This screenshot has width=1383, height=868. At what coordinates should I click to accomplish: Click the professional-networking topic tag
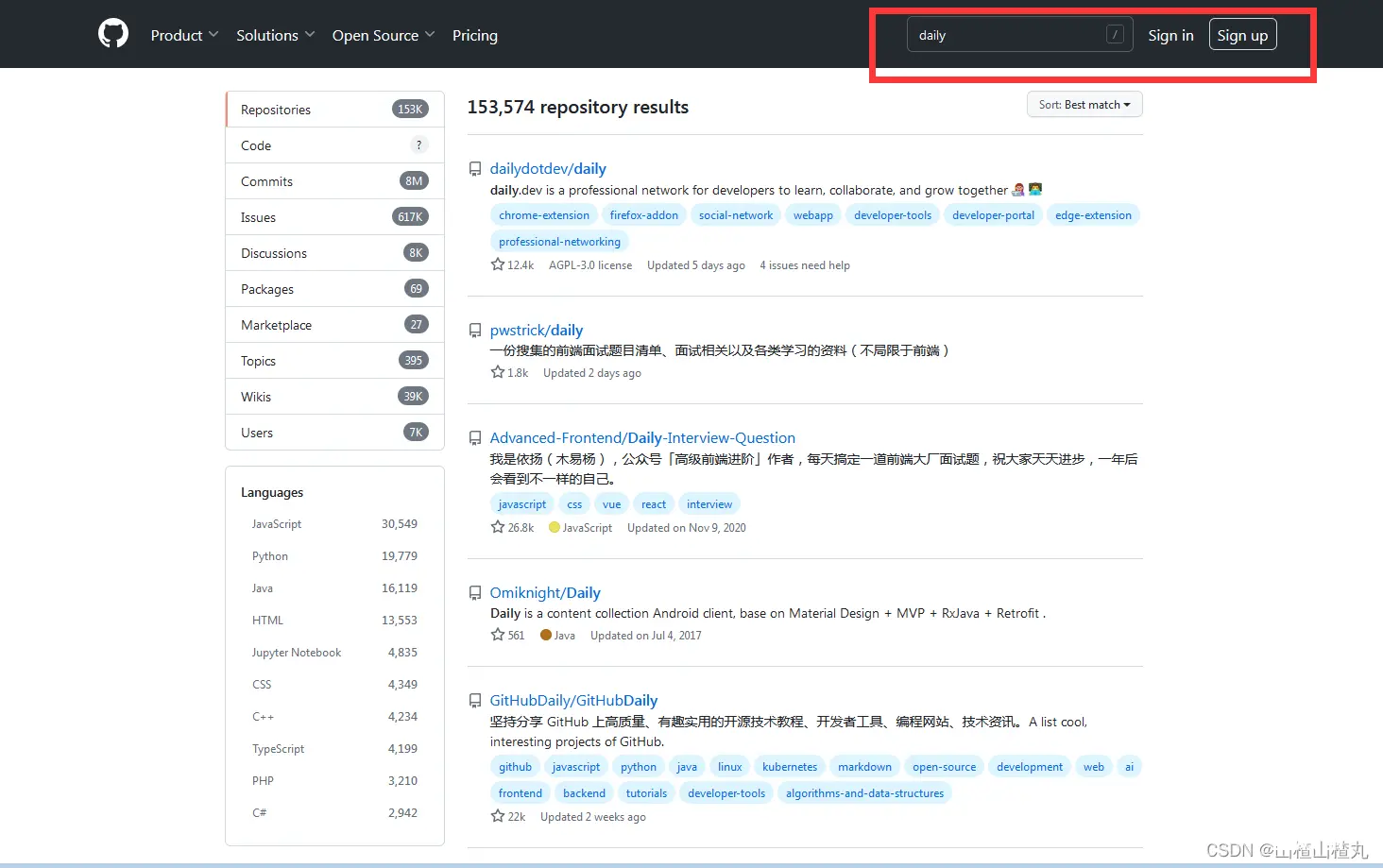tap(560, 242)
